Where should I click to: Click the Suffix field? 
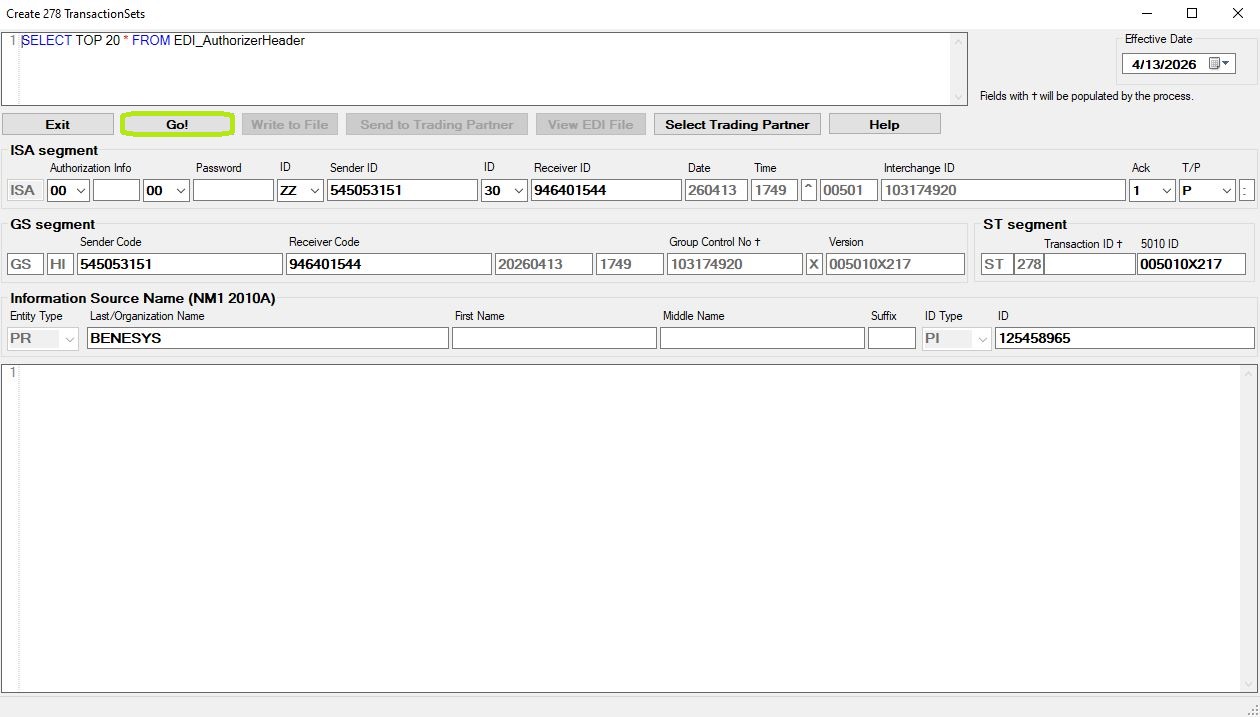point(892,338)
